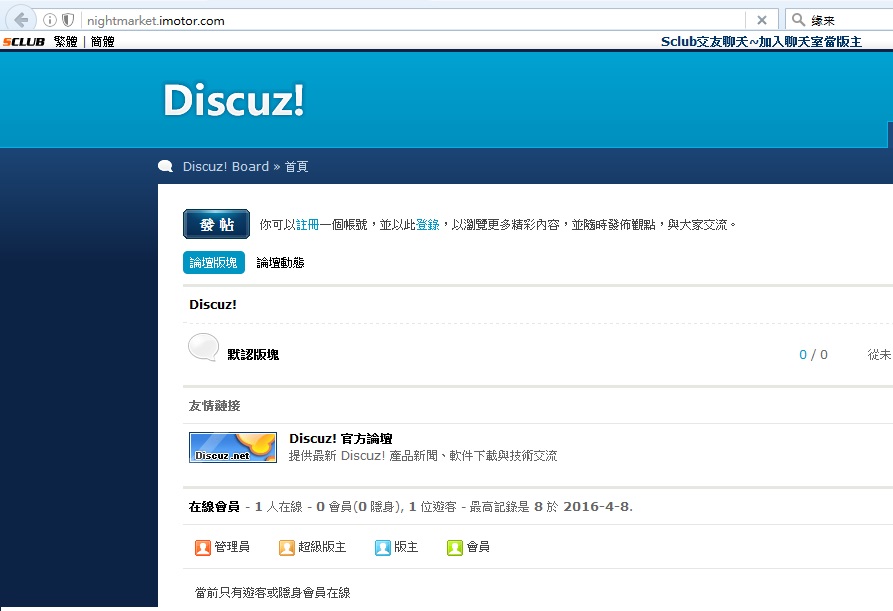Click the search magnifier icon
This screenshot has width=893, height=611.
[x=798, y=20]
